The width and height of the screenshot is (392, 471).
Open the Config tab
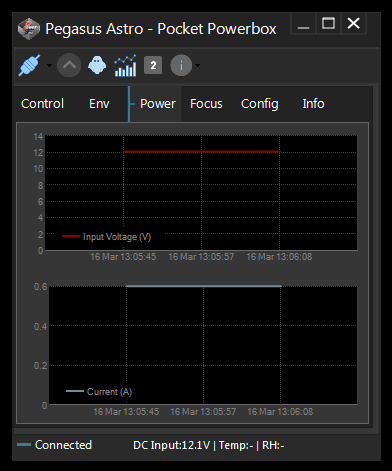click(x=260, y=104)
